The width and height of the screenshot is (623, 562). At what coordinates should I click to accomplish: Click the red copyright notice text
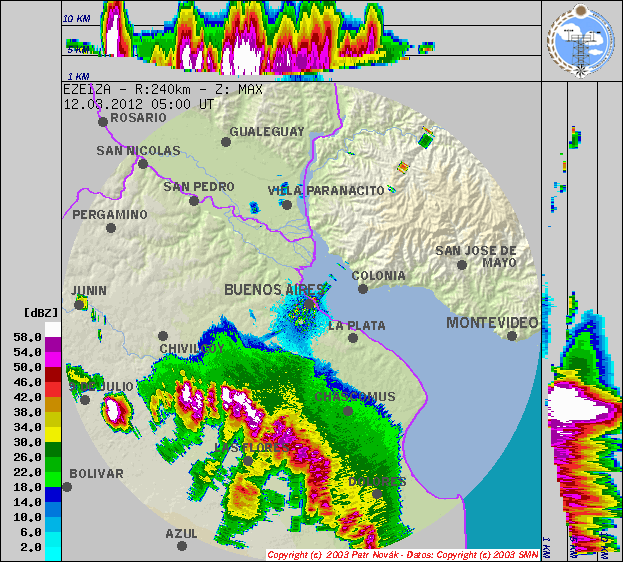403,554
